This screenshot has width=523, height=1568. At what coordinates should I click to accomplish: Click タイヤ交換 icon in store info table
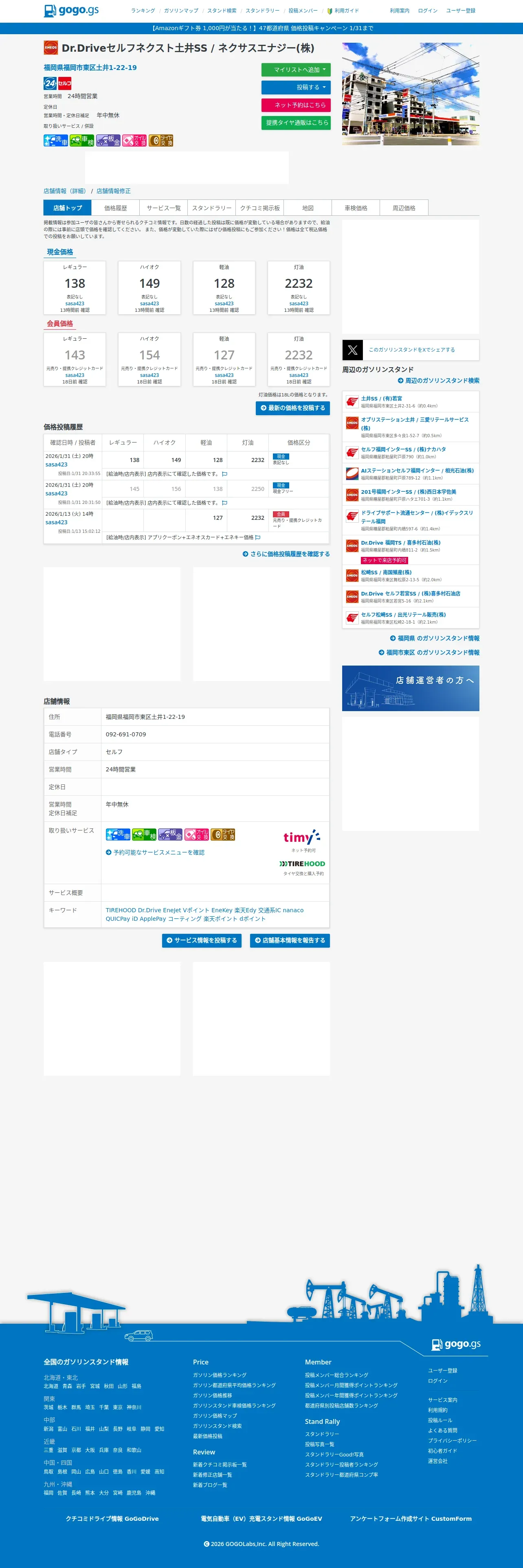click(223, 834)
